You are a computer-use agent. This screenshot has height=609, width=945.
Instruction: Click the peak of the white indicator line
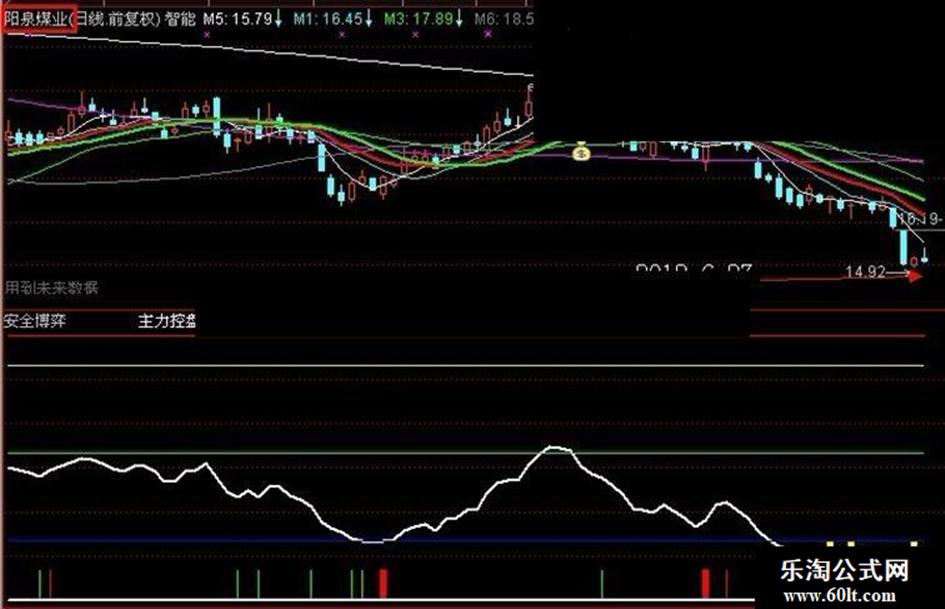click(555, 448)
